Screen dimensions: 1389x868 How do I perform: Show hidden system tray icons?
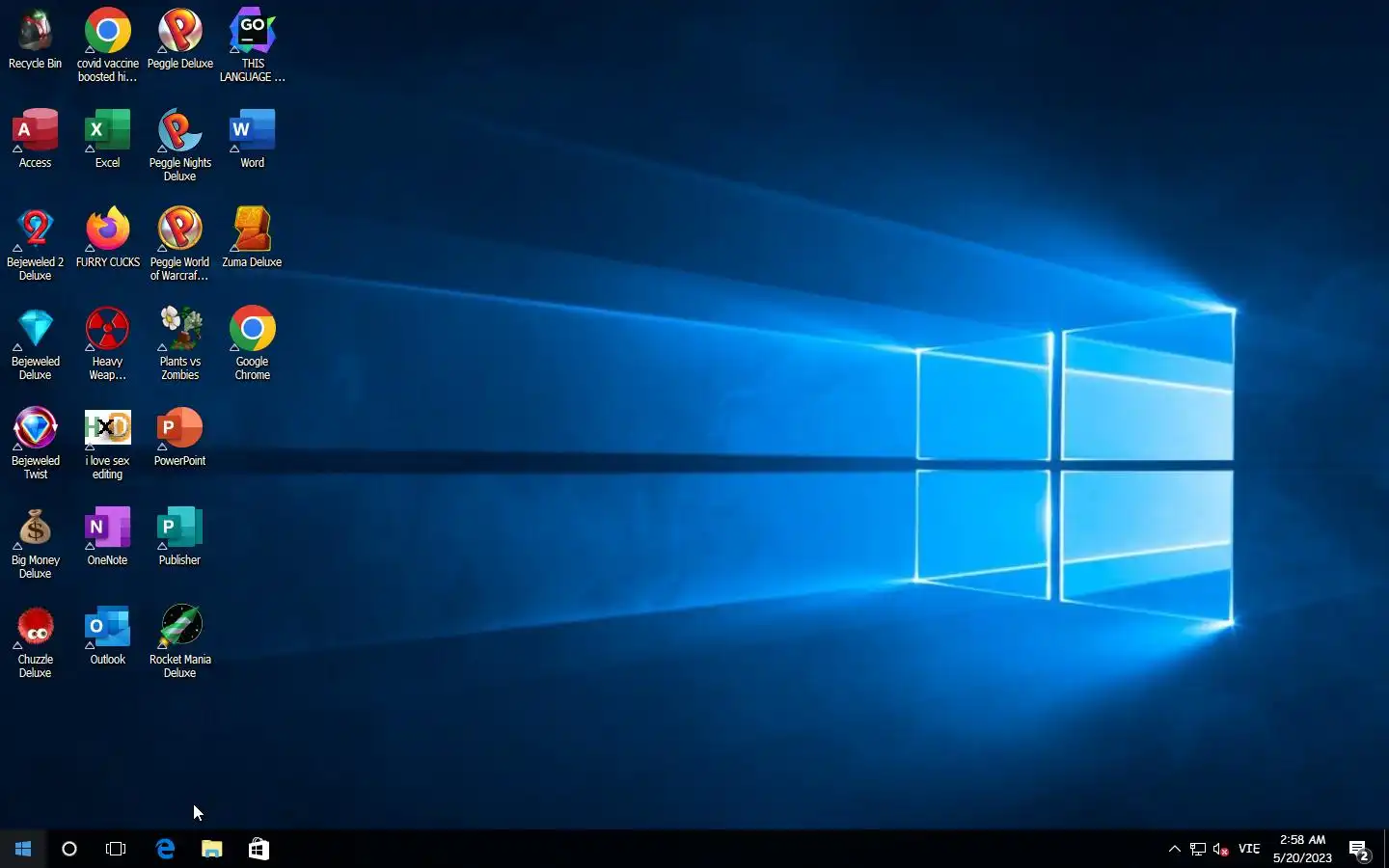click(1174, 849)
